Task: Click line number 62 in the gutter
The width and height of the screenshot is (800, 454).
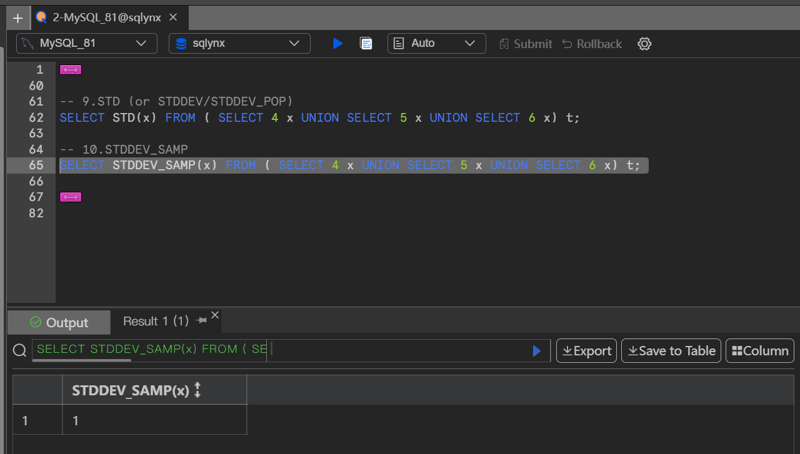Action: pos(36,117)
